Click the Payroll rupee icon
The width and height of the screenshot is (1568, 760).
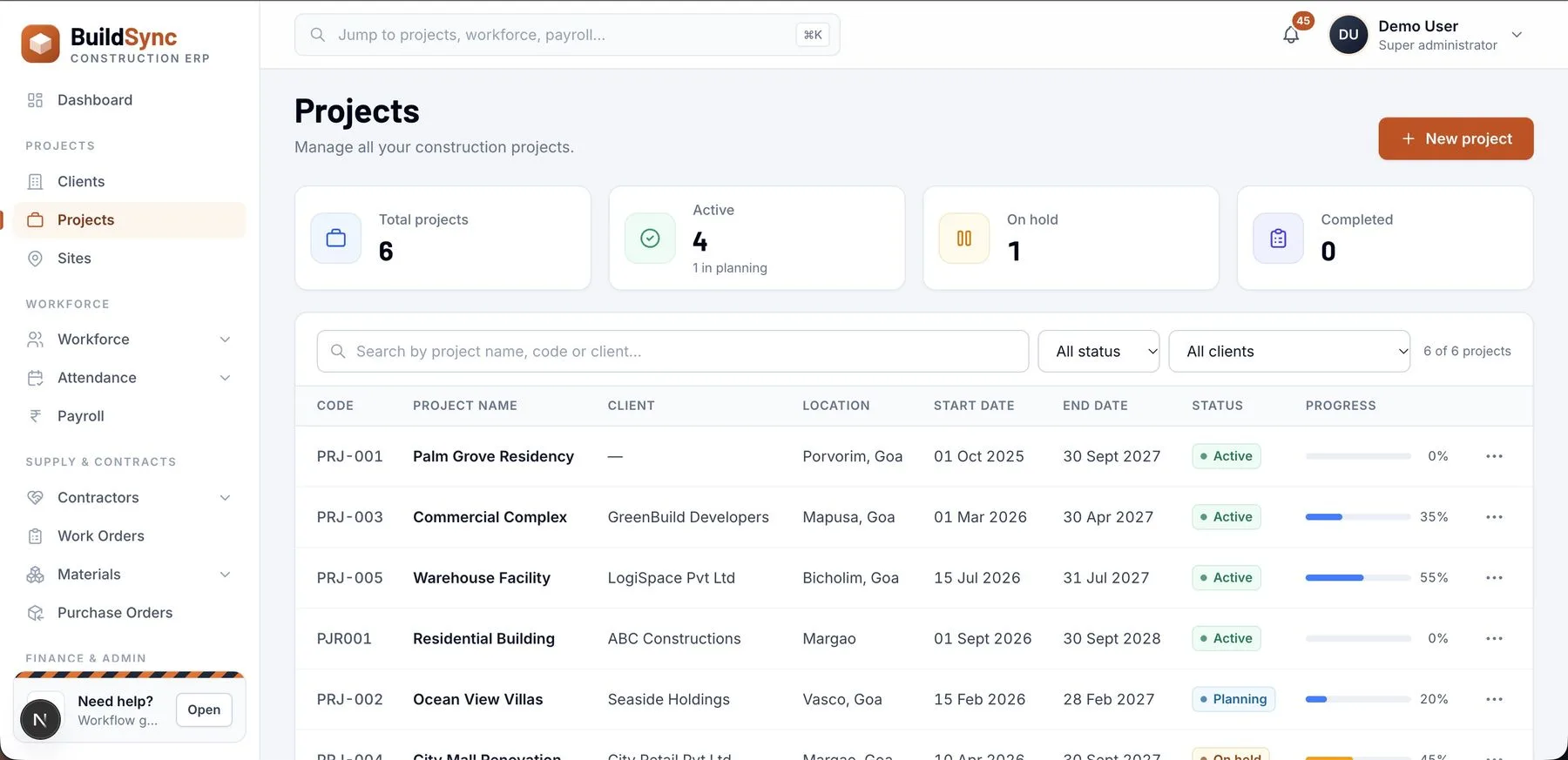point(35,416)
